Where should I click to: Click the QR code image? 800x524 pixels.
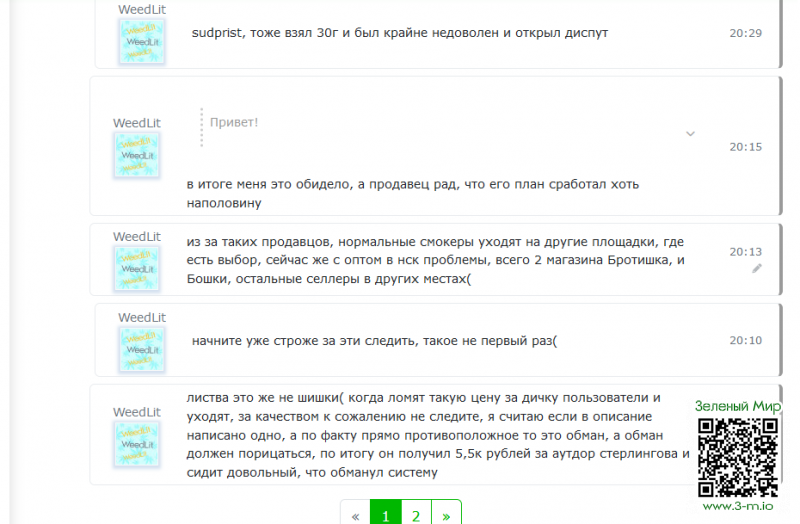[x=738, y=457]
